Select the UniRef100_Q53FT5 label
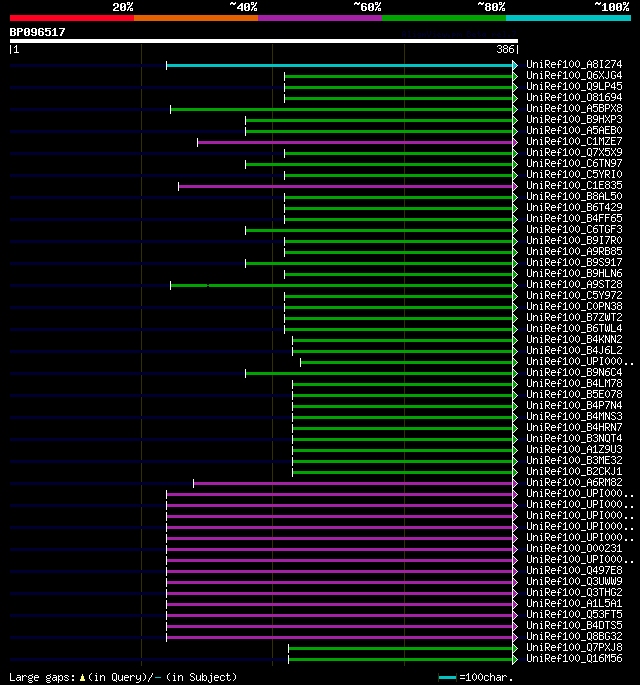The width and height of the screenshot is (640, 685). (x=574, y=614)
